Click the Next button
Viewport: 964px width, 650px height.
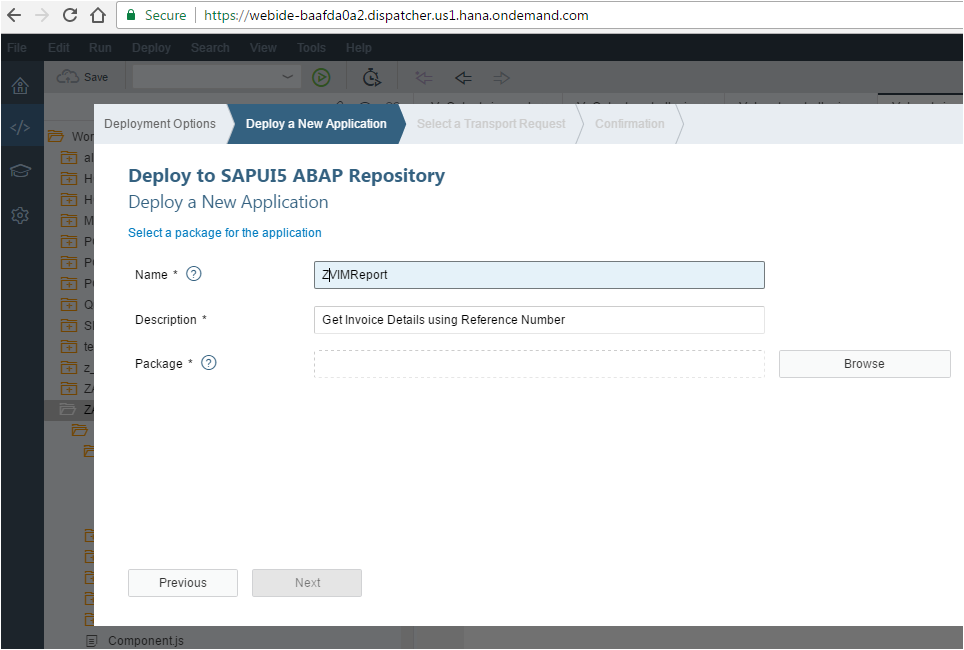click(307, 583)
